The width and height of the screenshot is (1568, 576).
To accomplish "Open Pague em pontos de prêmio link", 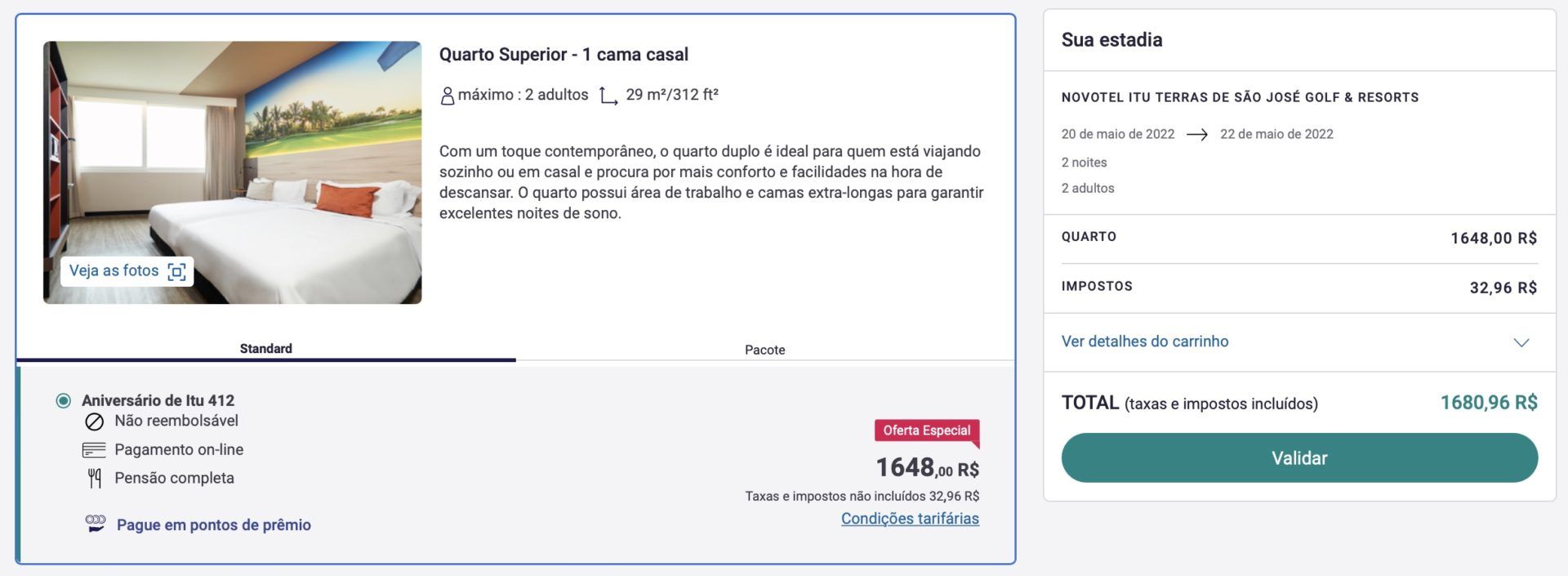I will click(x=214, y=525).
